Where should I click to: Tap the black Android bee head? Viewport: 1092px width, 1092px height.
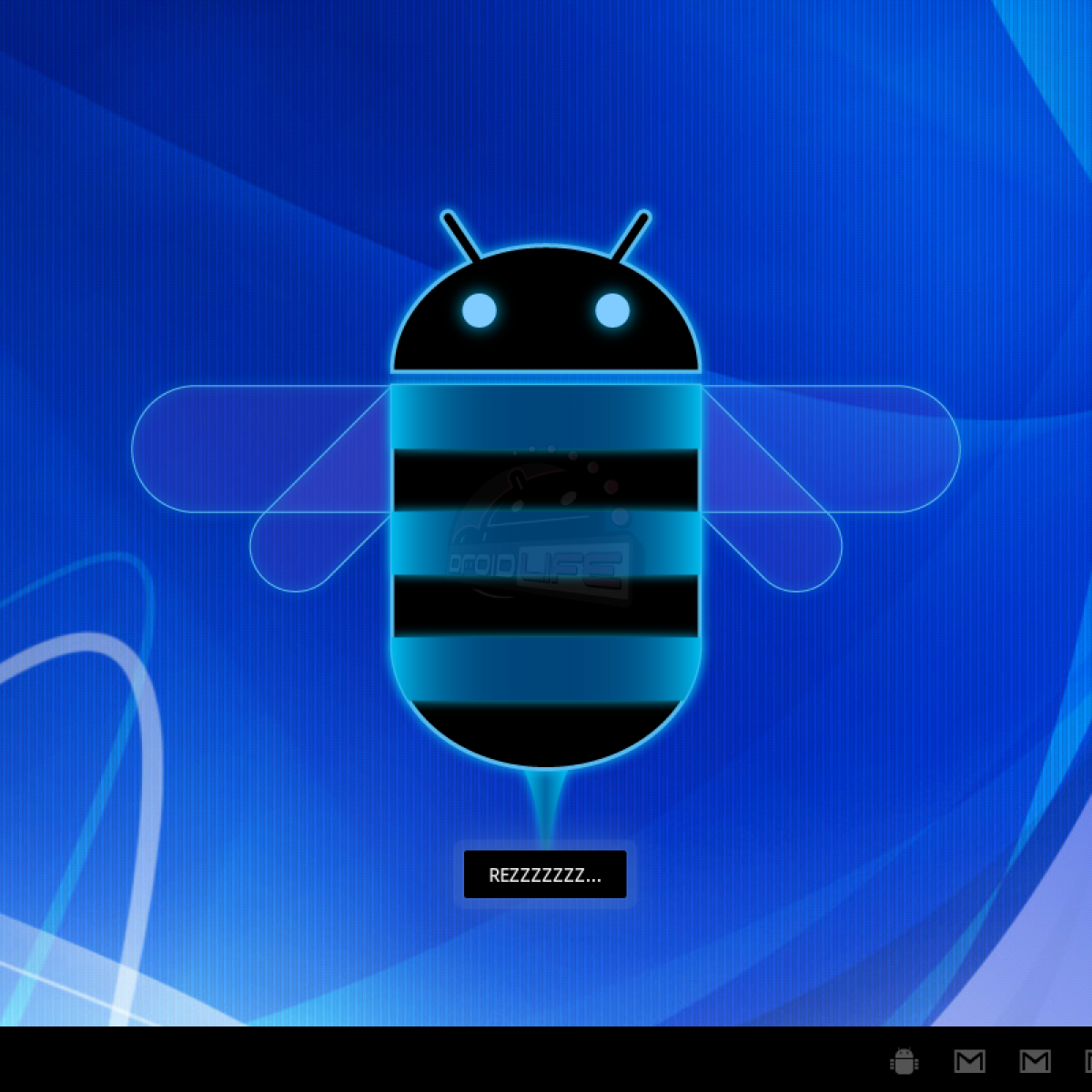pos(546,337)
